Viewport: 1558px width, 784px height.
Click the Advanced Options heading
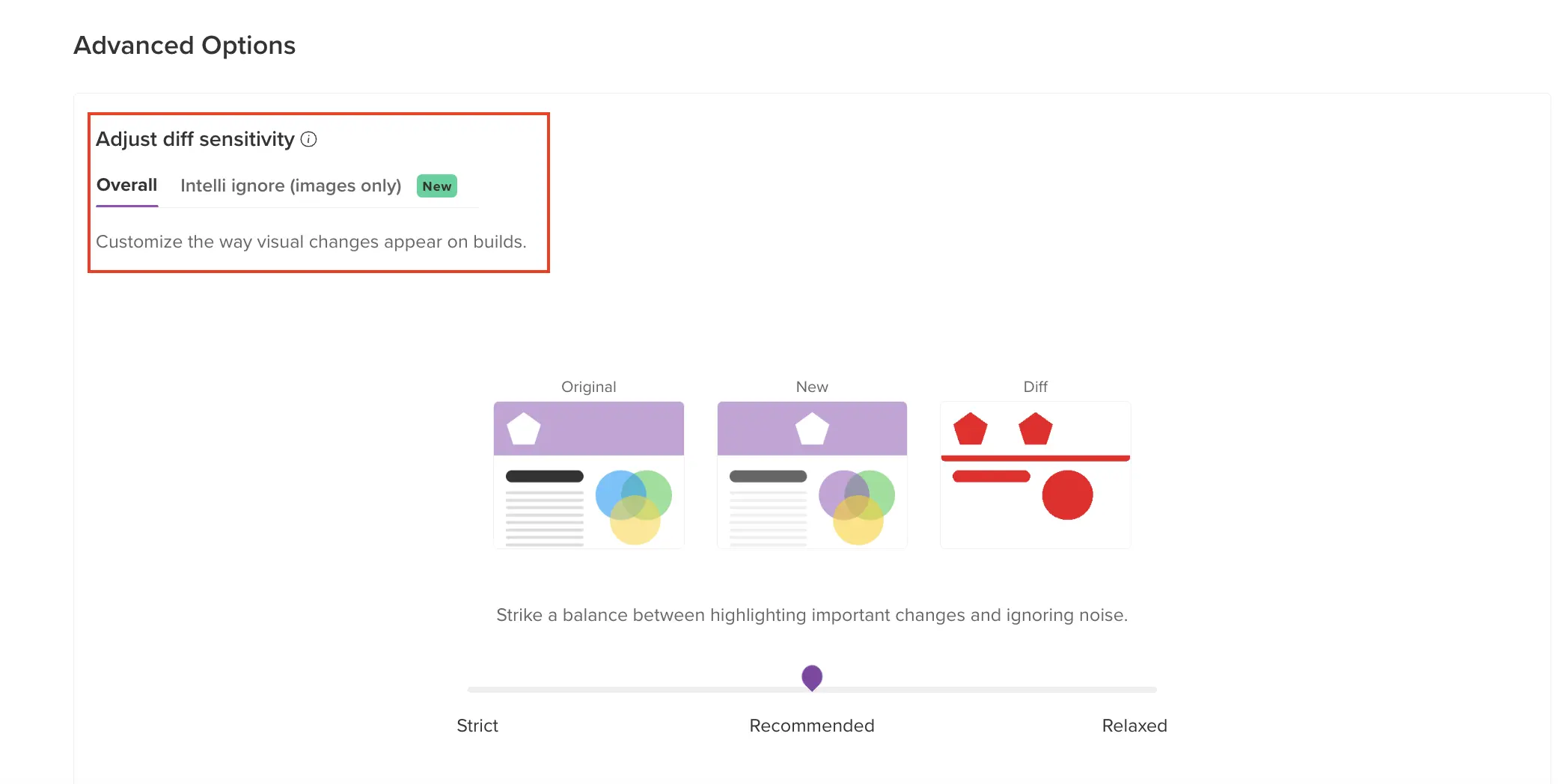pyautogui.click(x=184, y=46)
